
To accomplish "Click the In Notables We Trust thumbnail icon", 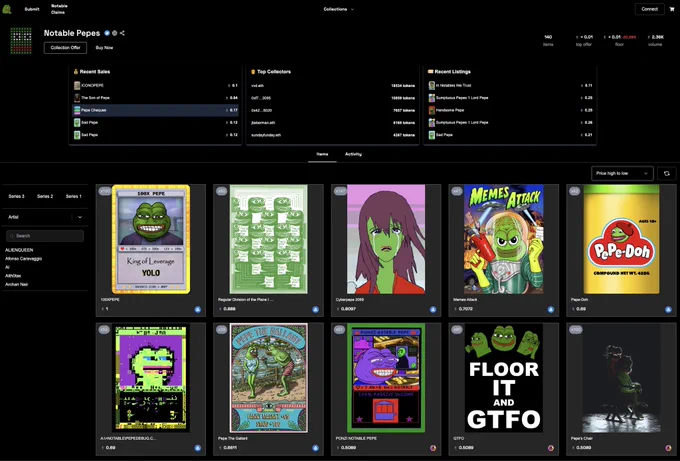I will [432, 85].
